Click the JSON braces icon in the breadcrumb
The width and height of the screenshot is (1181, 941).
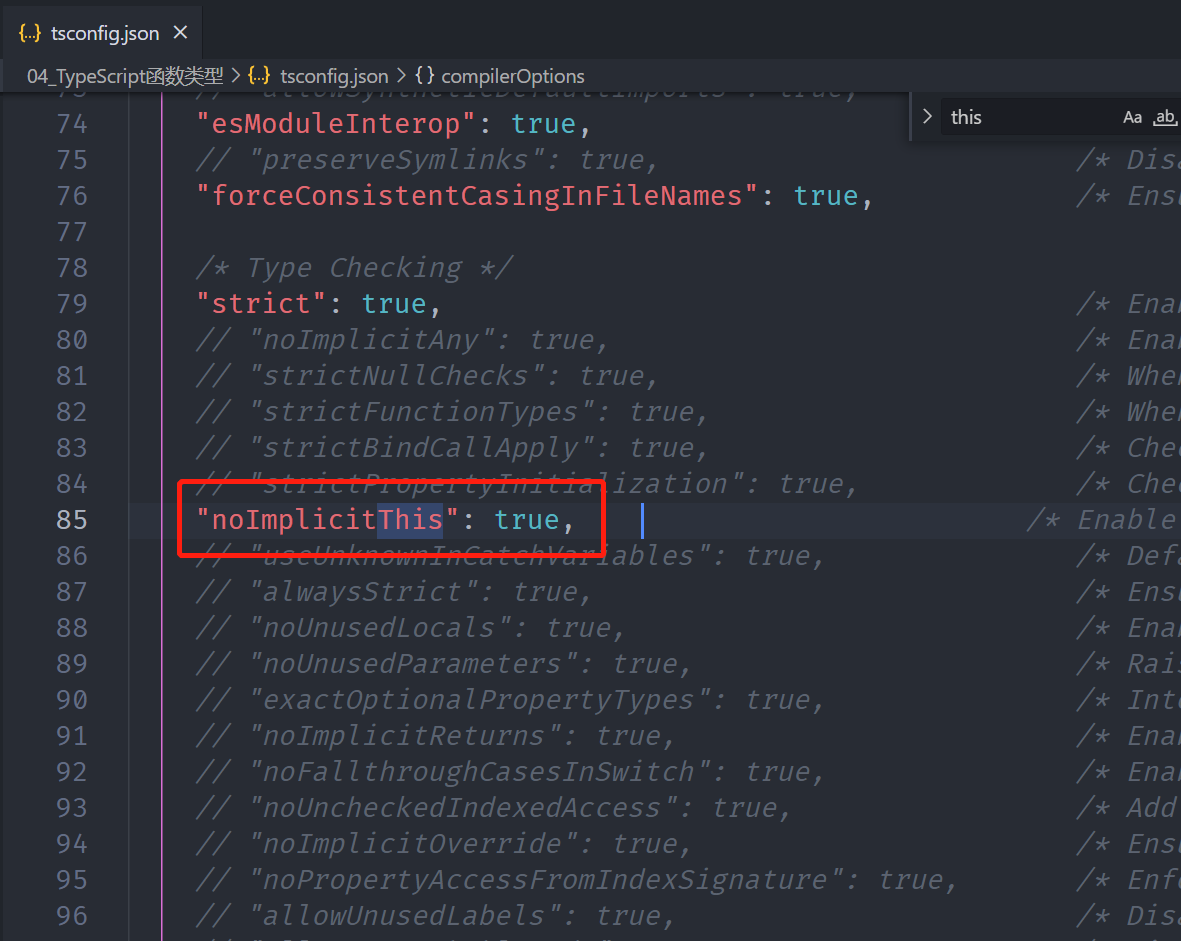pos(259,76)
